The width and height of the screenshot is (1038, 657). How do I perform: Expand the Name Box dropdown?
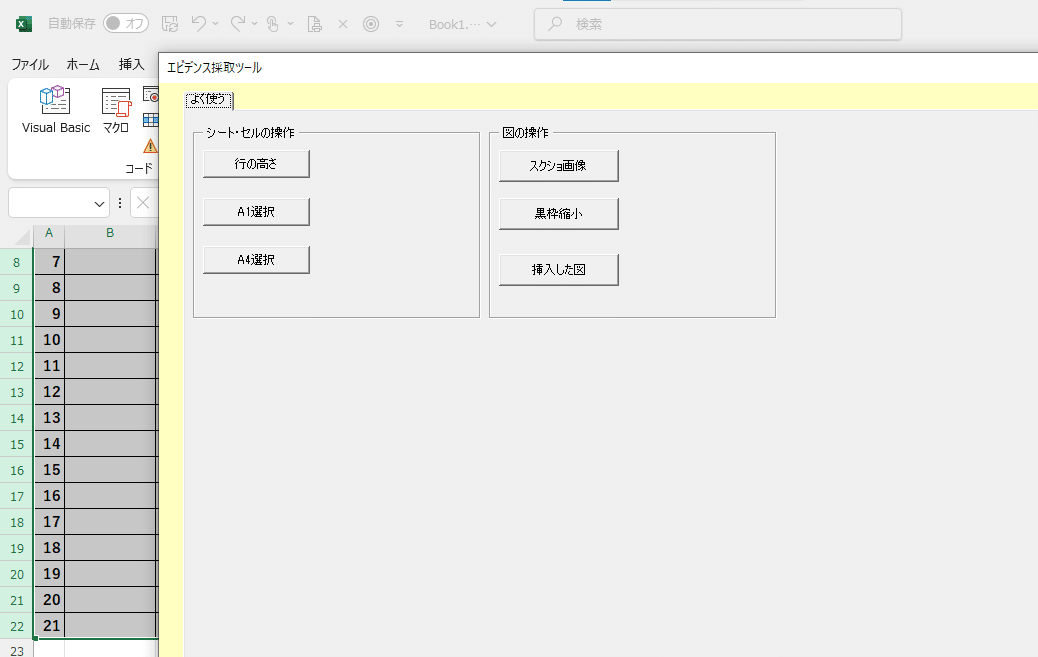99,203
